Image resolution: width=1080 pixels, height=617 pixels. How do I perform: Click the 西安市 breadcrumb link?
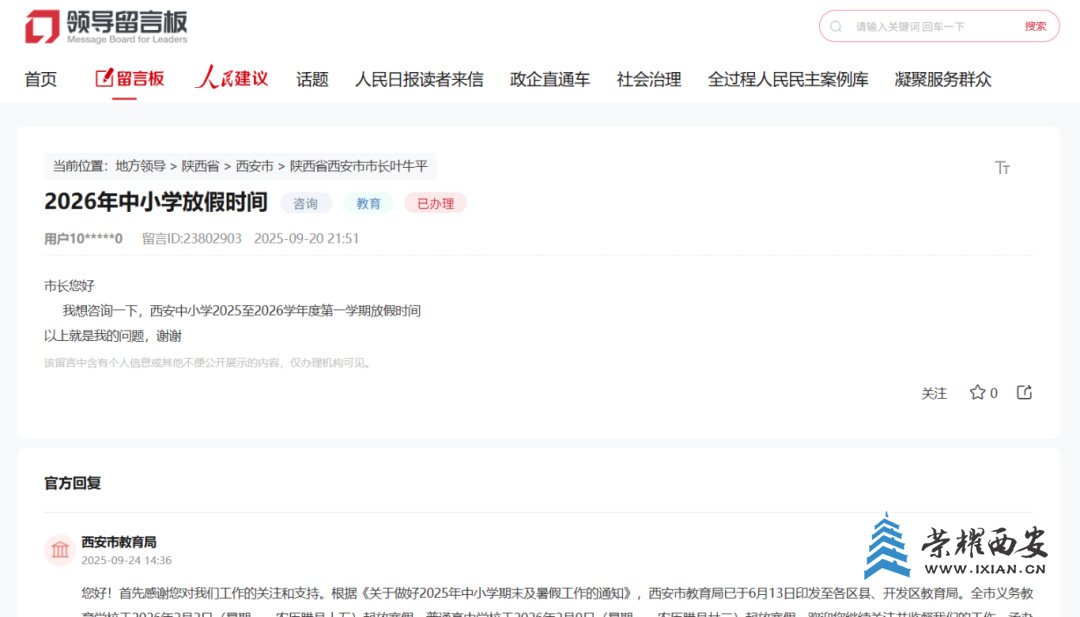254,166
